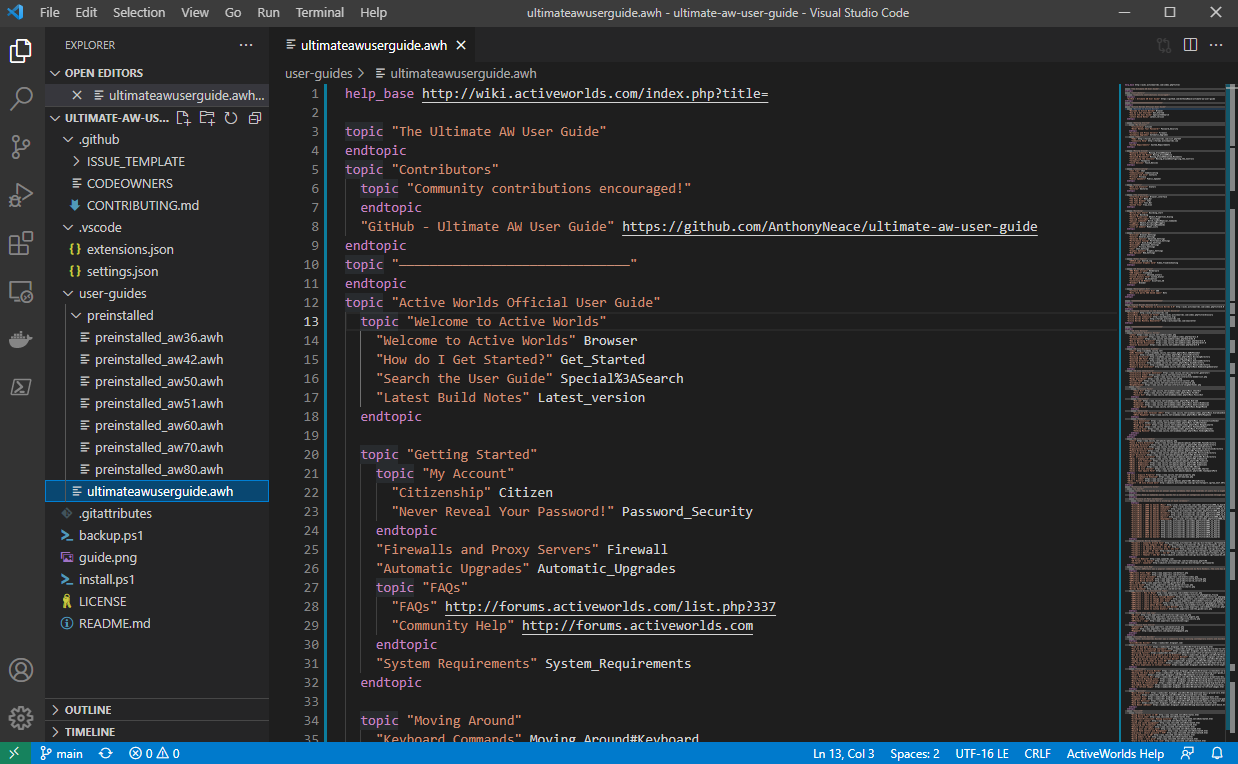Select the ultimateawuserguide.awh editor tab
Image resolution: width=1238 pixels, height=764 pixels.
pos(374,45)
